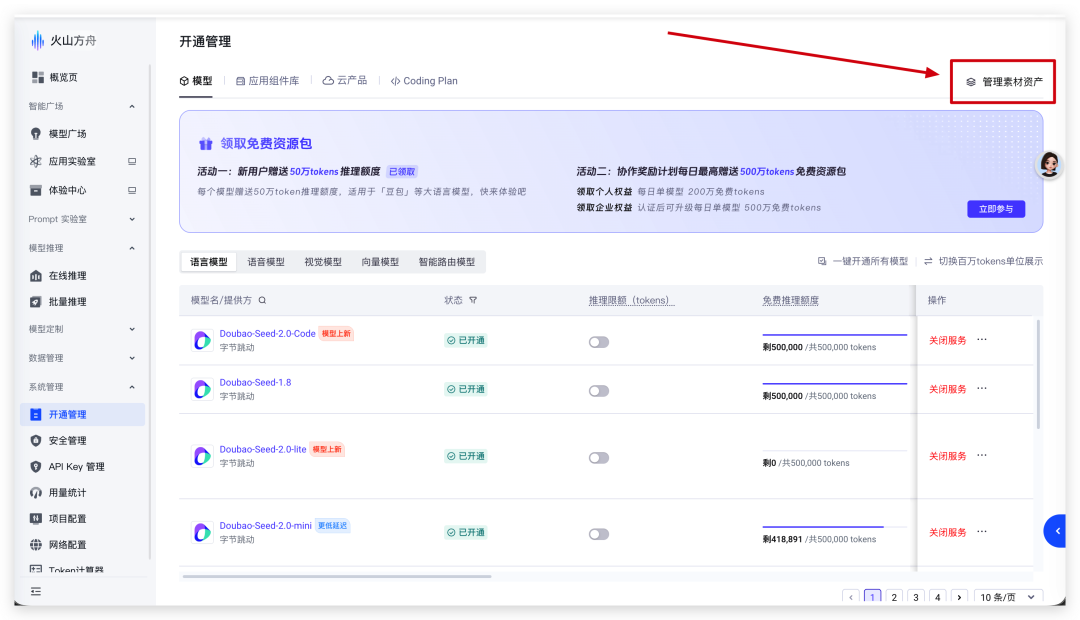The image size is (1080, 620).
Task: Click the 管理素材资产 button
Action: point(1004,82)
